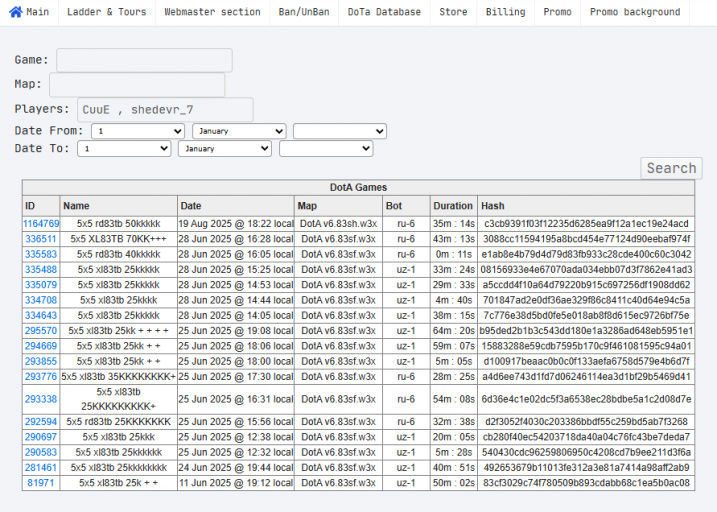Screen dimensions: 717x512
Task: Select date 11 Jun 2025 @ 19:12 local
Action: click(x=236, y=483)
